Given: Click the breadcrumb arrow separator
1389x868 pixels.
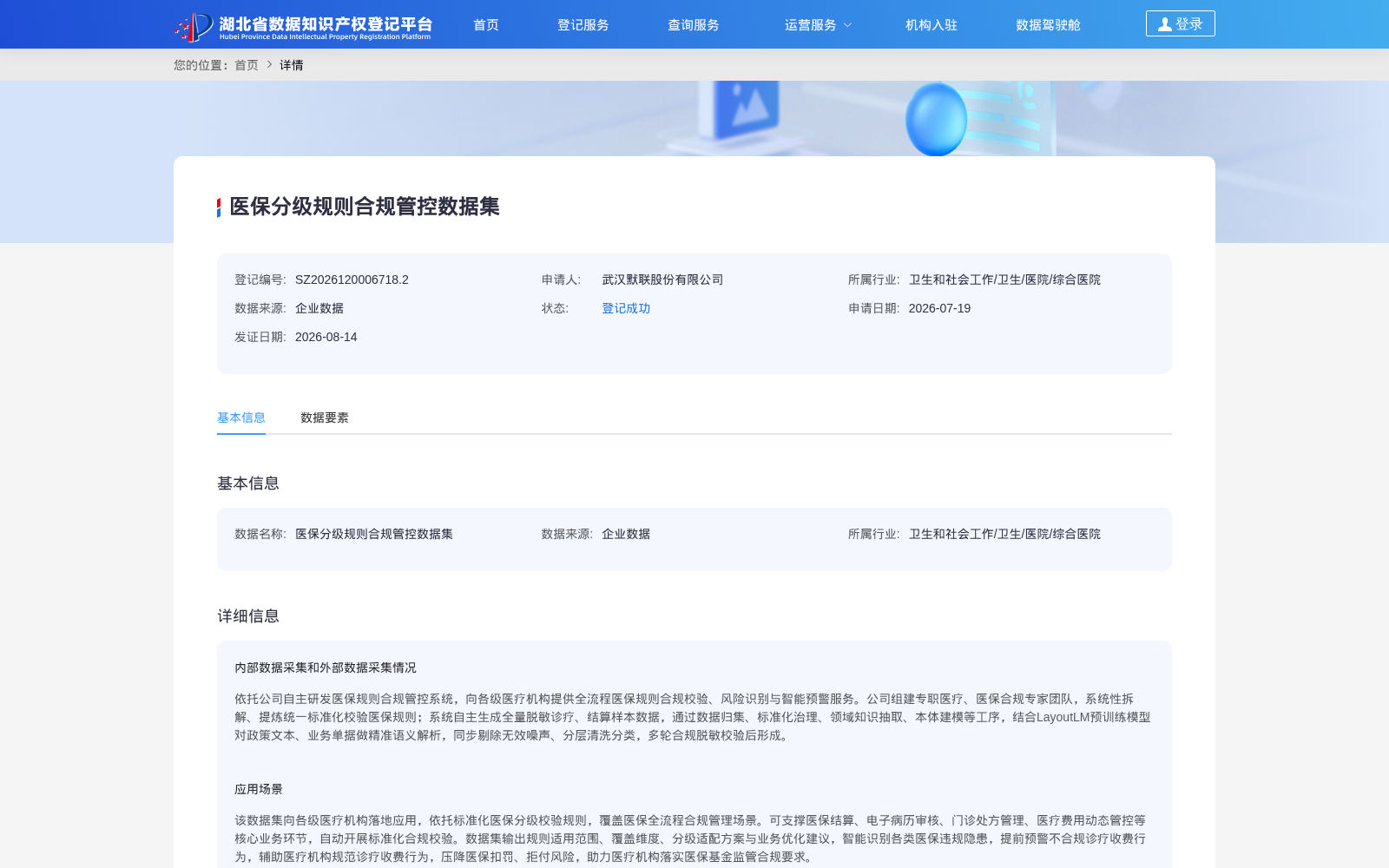Looking at the screenshot, I should (270, 65).
